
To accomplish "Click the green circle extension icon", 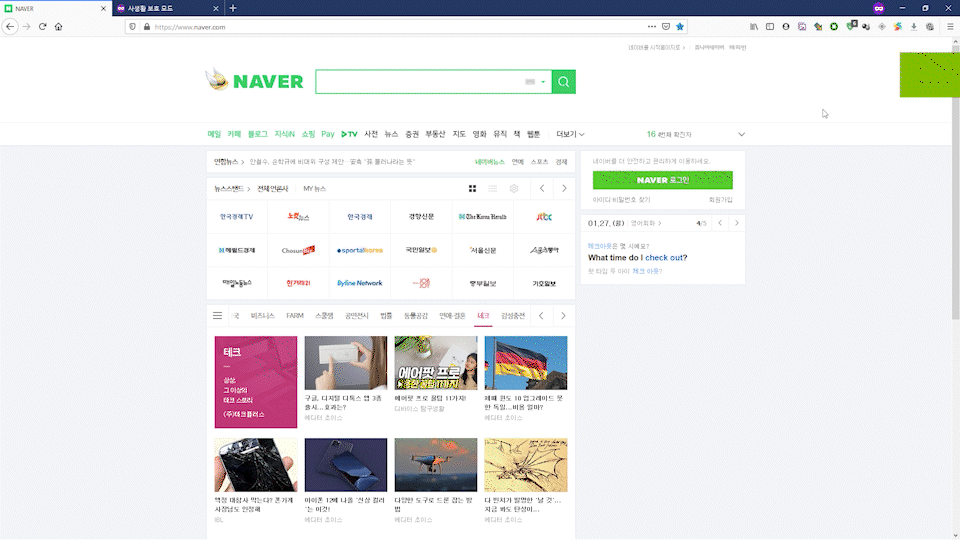I will [834, 26].
